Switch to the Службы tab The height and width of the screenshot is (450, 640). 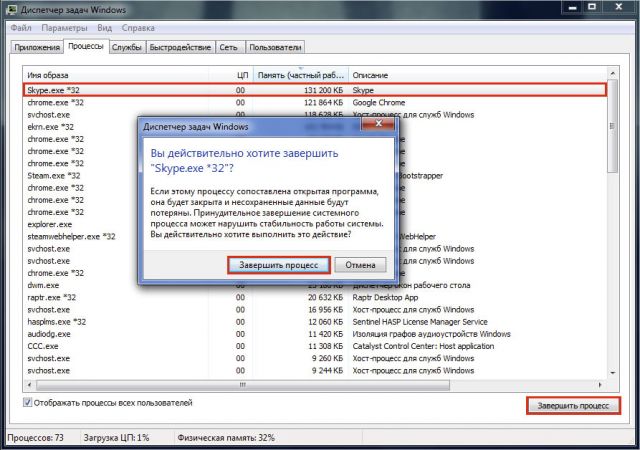127,47
